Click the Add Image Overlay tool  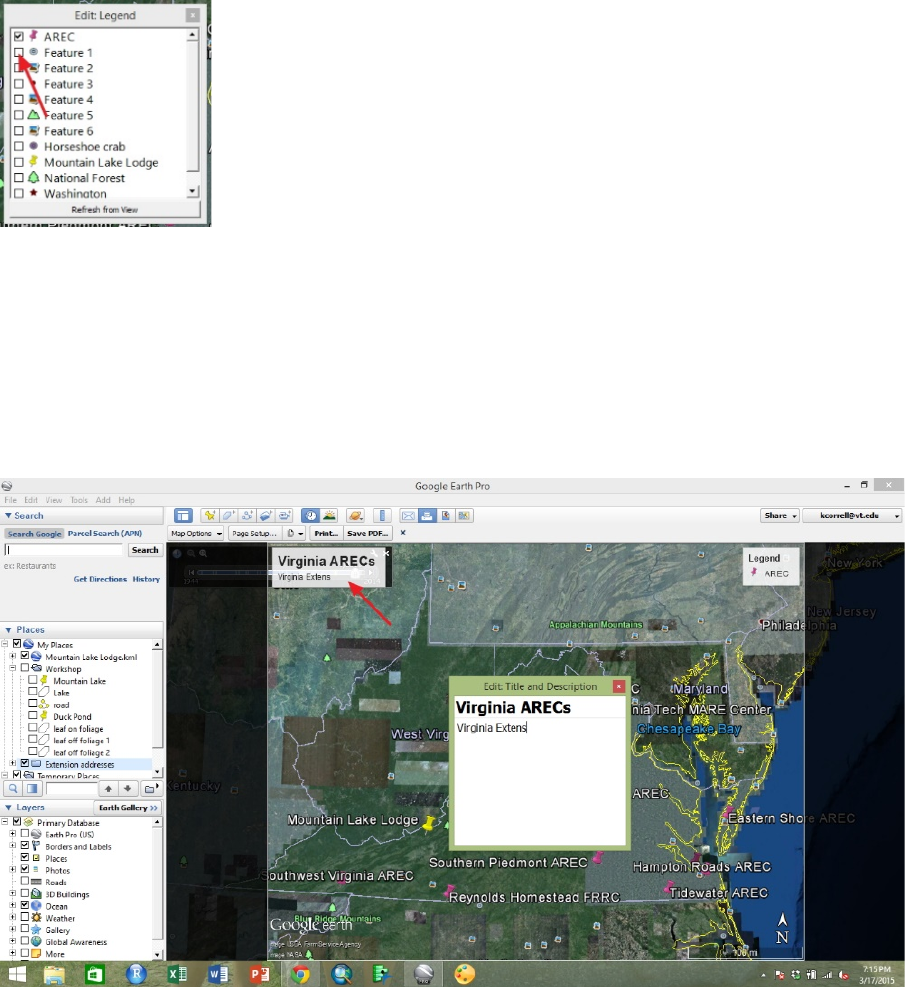[x=266, y=516]
